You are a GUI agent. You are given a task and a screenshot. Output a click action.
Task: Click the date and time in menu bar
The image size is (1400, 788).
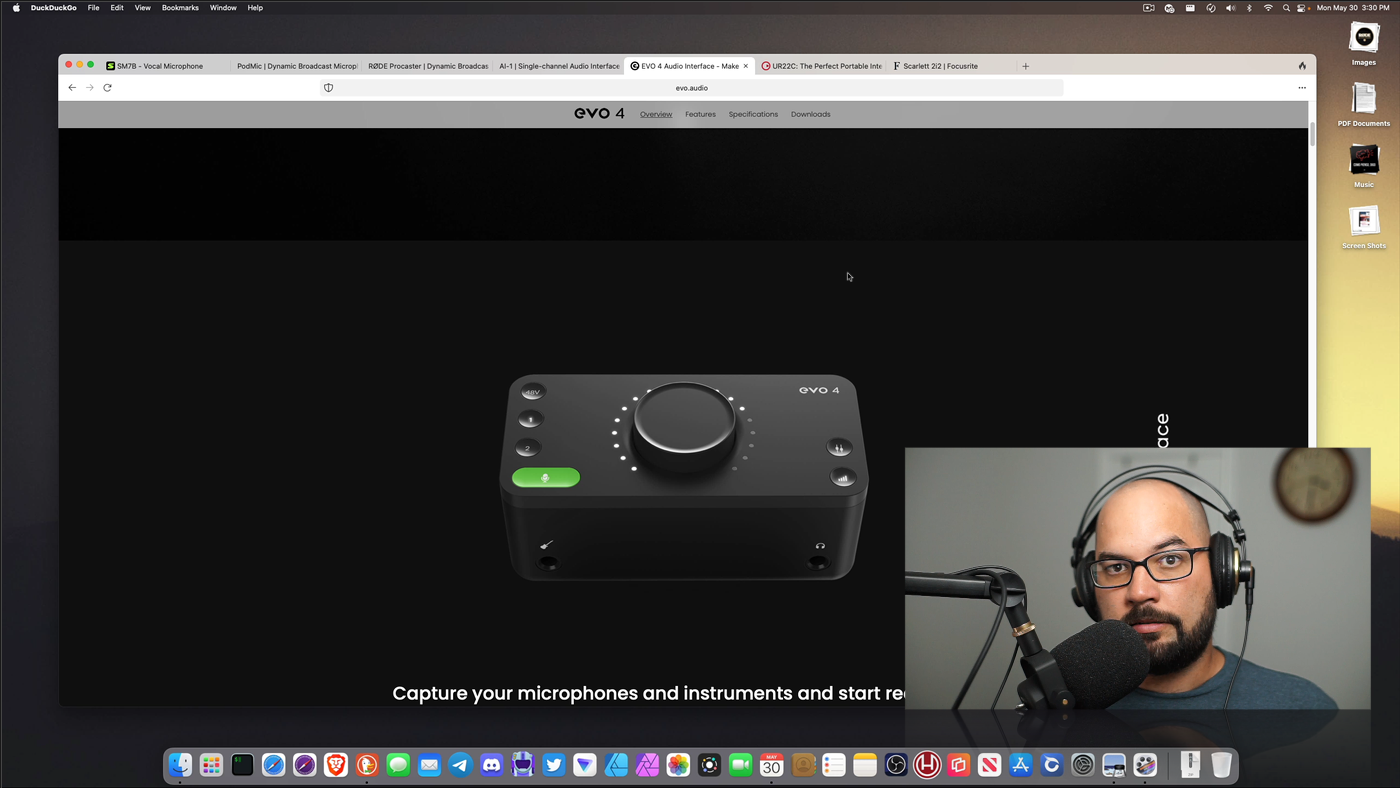click(1353, 8)
